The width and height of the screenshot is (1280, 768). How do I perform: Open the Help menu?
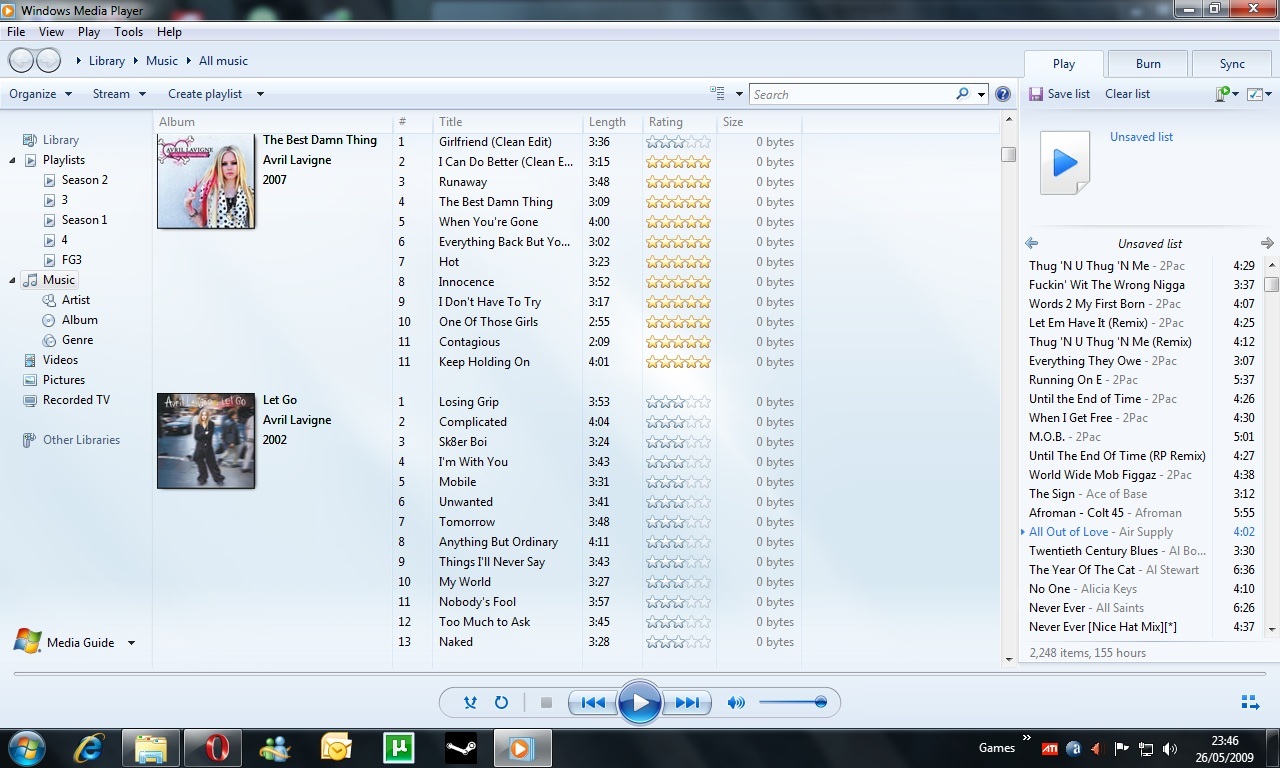coord(170,32)
